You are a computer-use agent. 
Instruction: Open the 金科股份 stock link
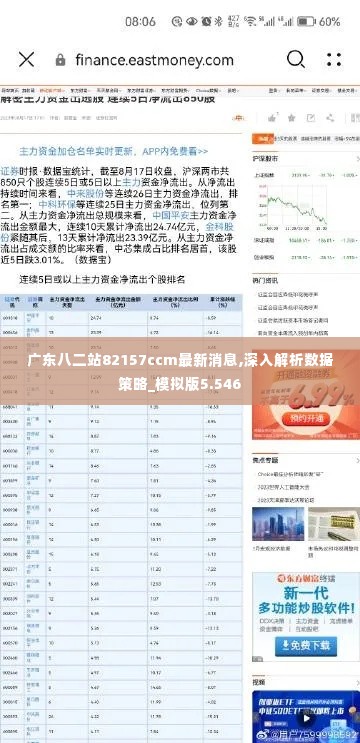tap(220, 227)
